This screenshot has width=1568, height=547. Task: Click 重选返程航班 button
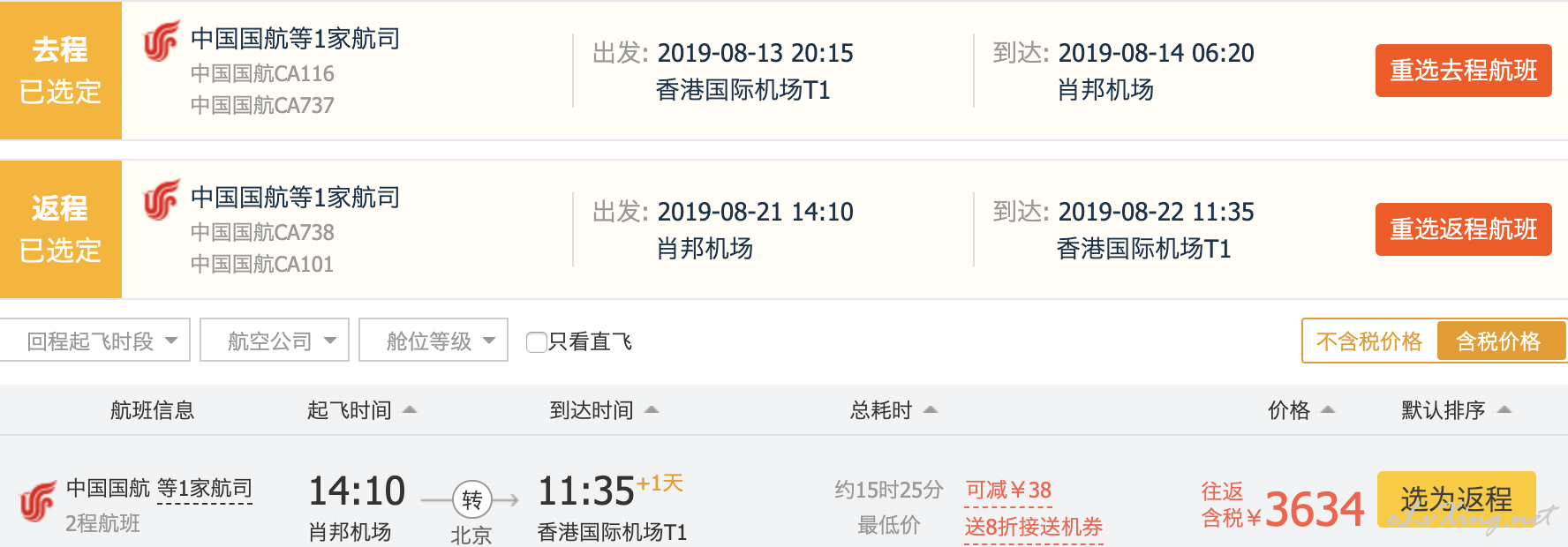1463,229
